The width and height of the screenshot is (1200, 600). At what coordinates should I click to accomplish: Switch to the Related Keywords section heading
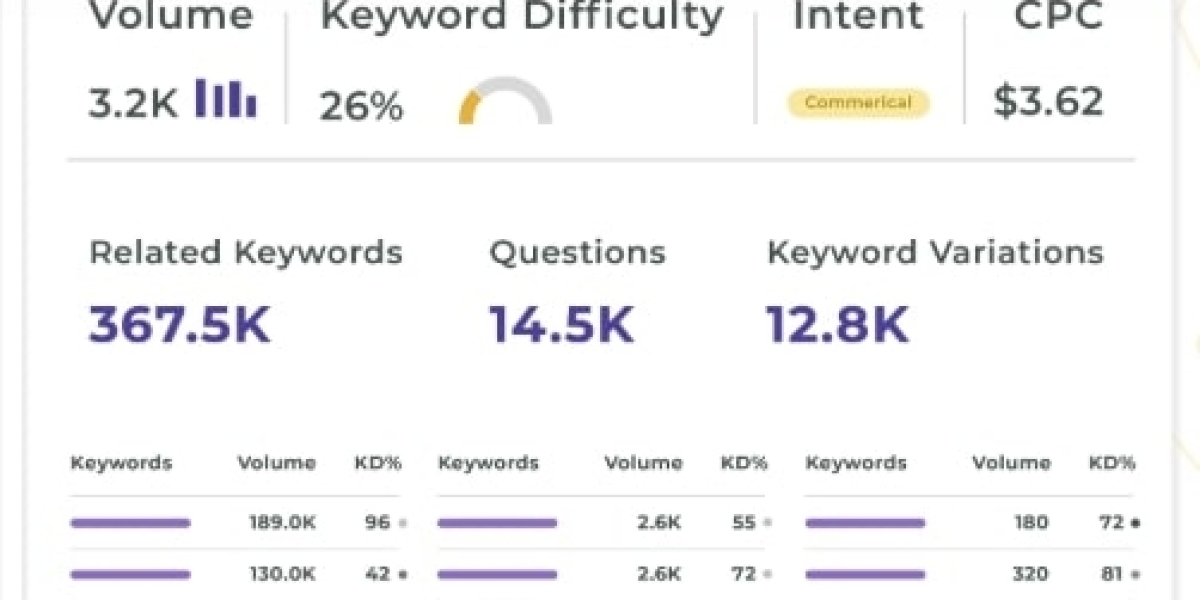click(x=245, y=252)
